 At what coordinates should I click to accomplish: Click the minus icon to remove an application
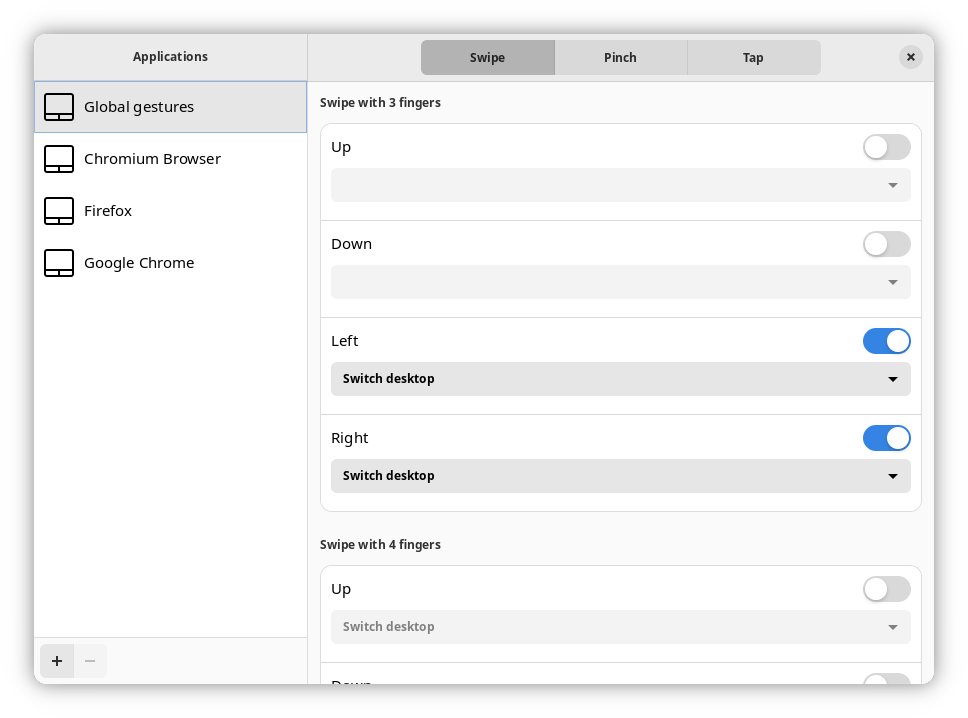90,661
